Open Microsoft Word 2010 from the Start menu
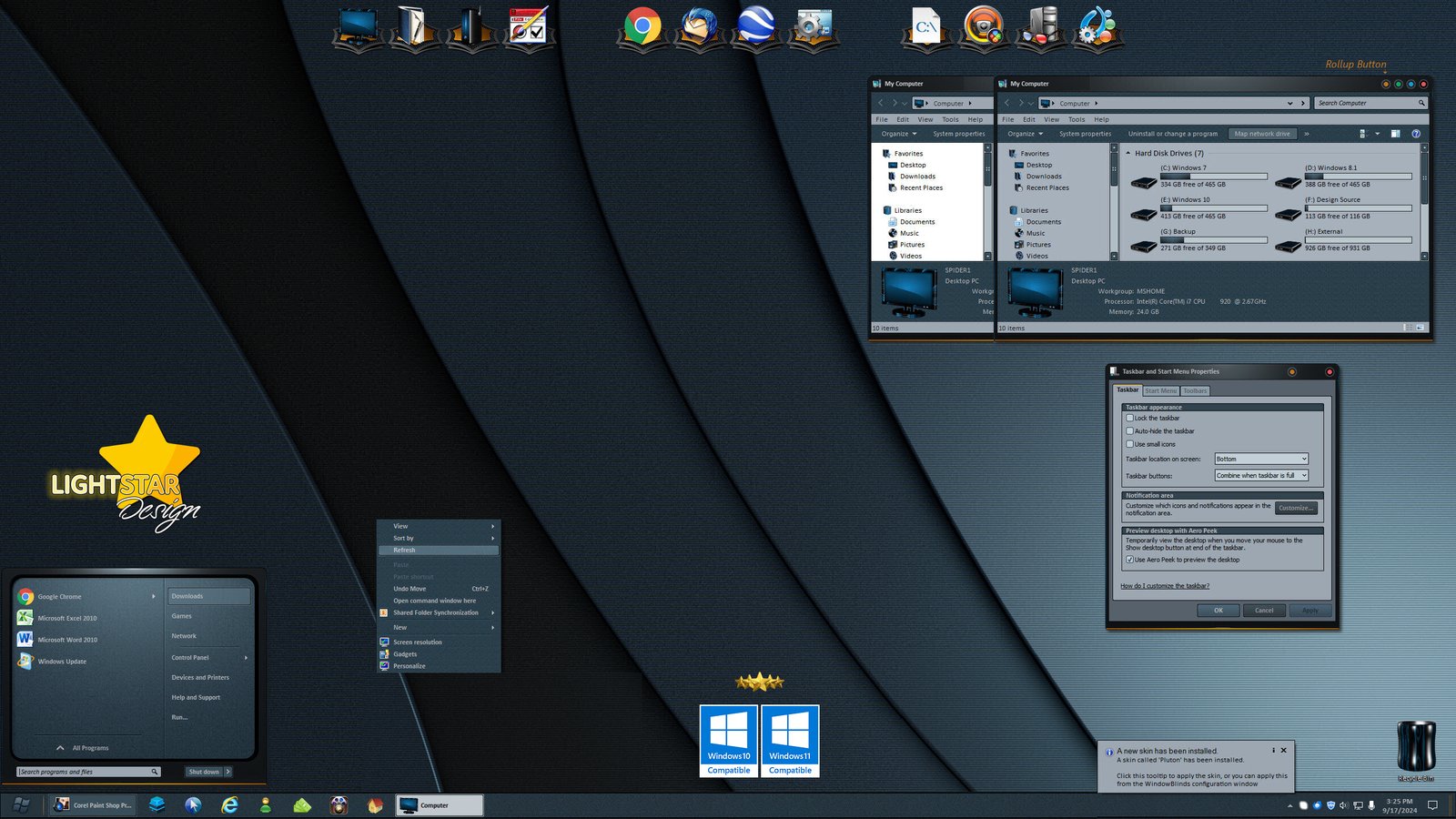The image size is (1456, 819). coord(66,640)
